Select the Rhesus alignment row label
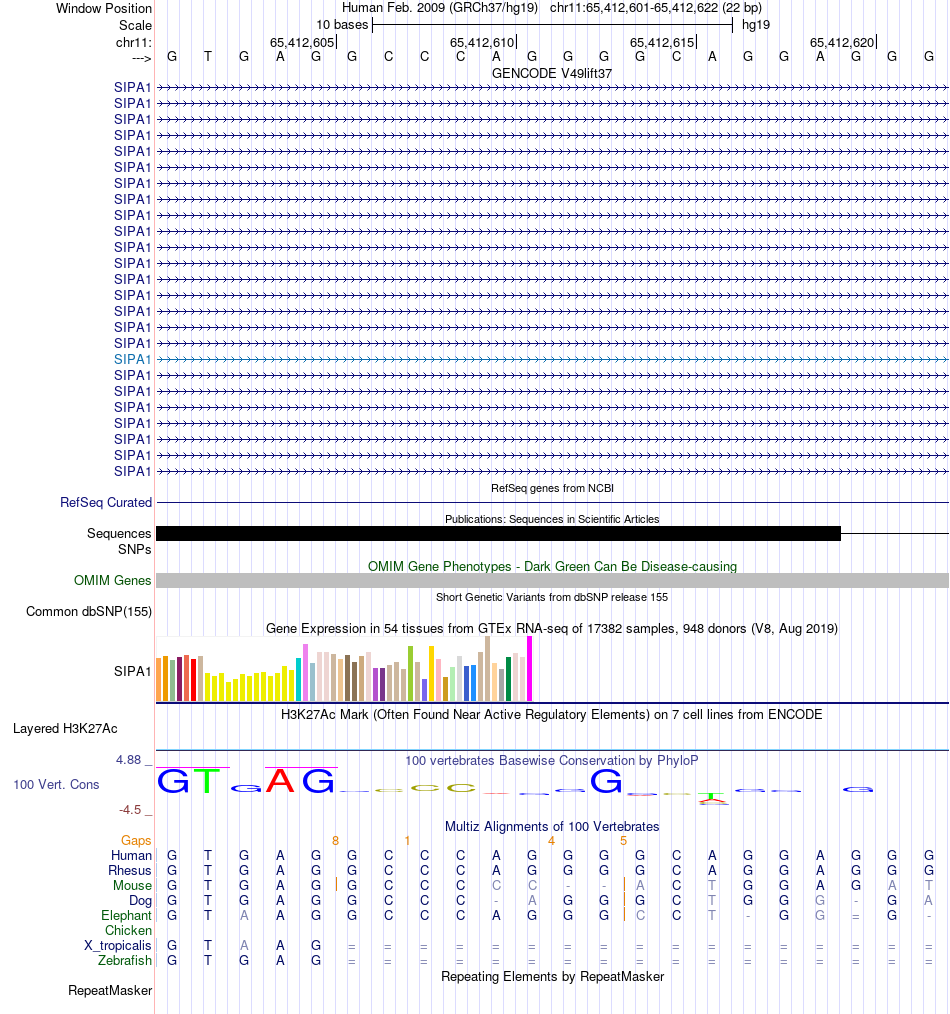The width and height of the screenshot is (950, 1014). click(129, 870)
